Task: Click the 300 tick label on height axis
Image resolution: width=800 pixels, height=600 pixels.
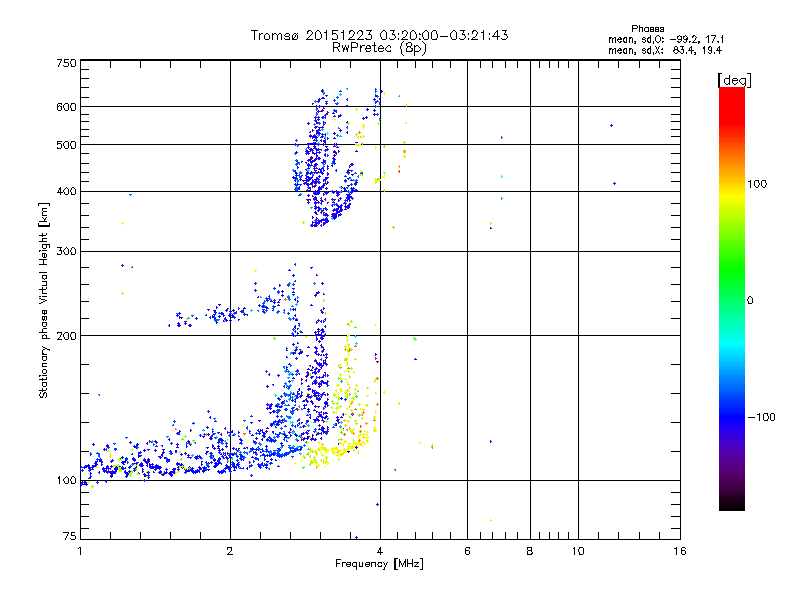Action: click(x=65, y=251)
